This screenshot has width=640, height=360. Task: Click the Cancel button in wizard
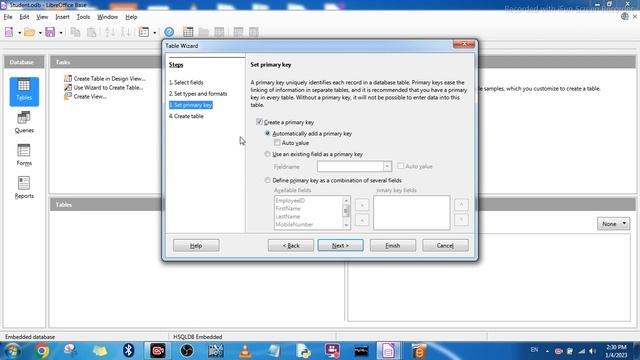click(x=445, y=246)
